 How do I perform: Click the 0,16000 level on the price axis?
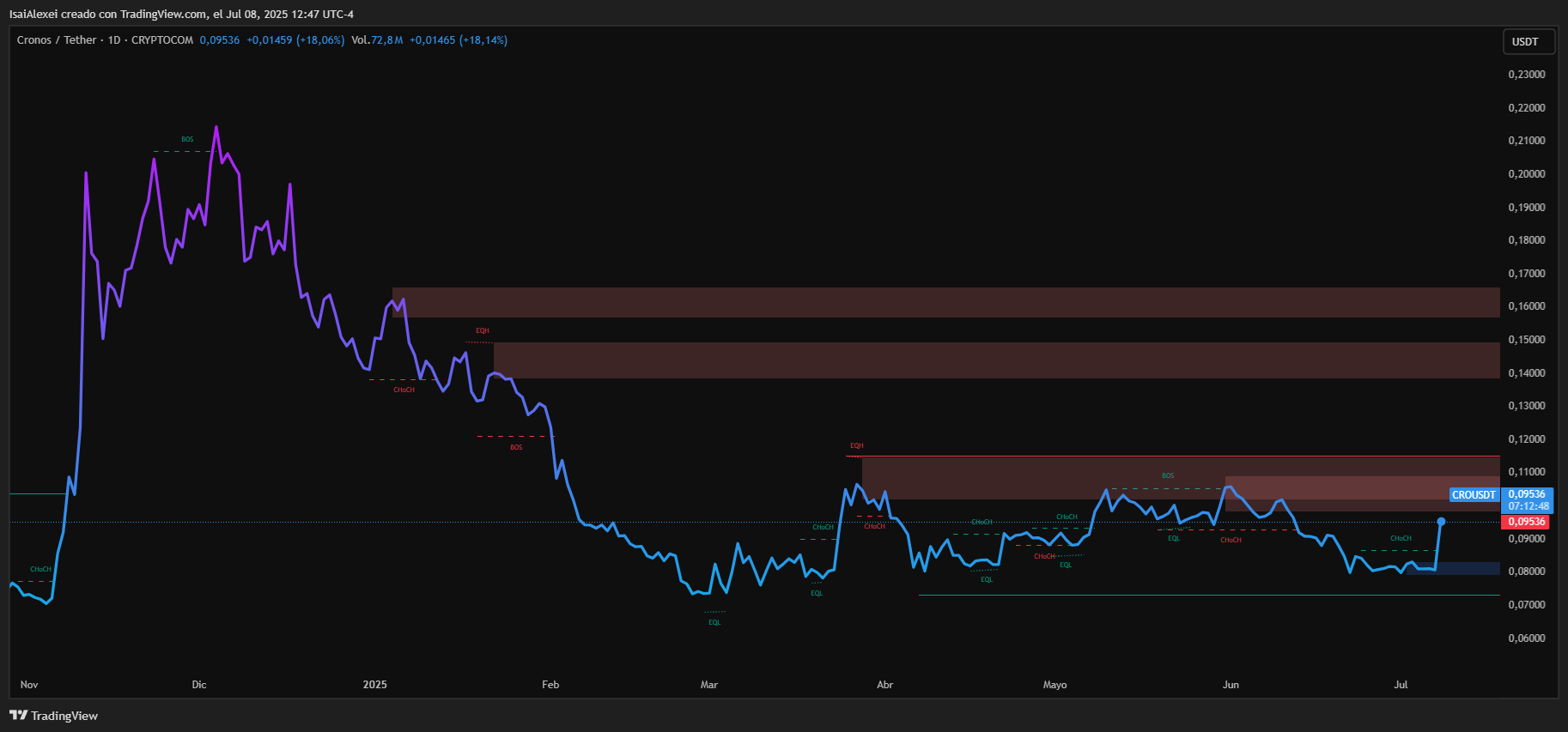coord(1527,306)
